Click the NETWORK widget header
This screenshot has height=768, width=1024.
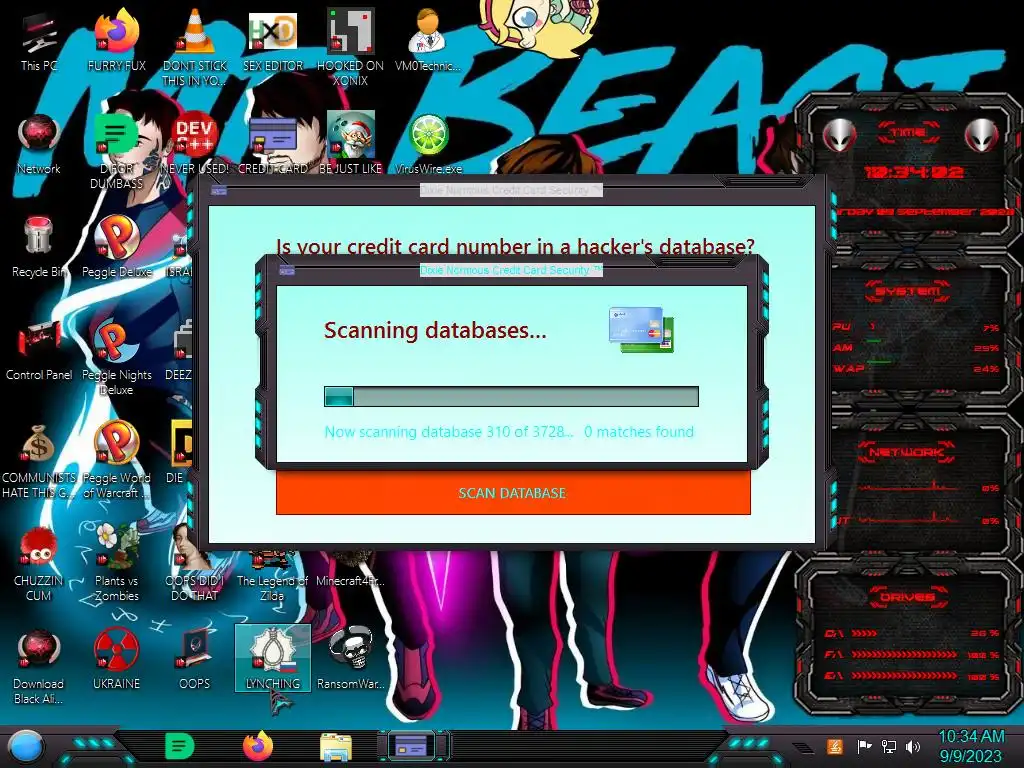(908, 452)
